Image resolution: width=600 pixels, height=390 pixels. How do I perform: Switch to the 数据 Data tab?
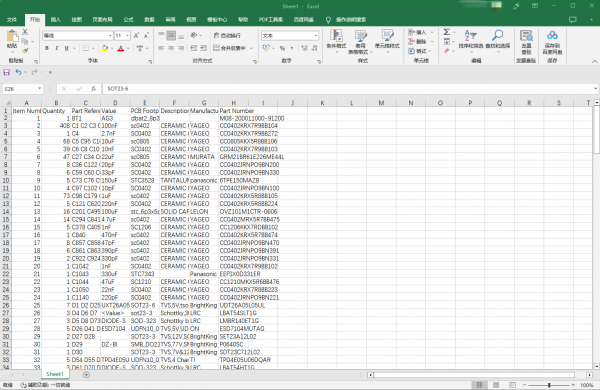pos(149,20)
